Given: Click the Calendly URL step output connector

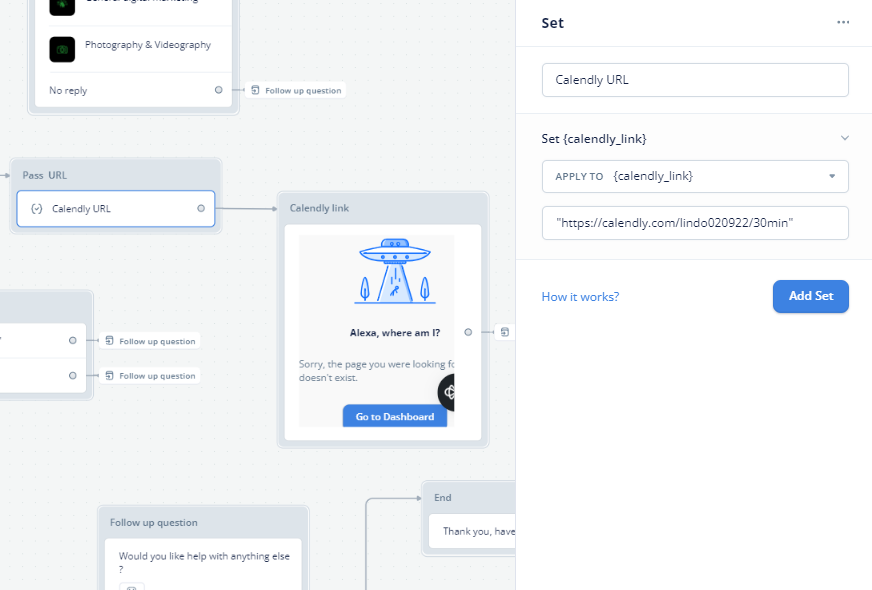Looking at the screenshot, I should [201, 209].
